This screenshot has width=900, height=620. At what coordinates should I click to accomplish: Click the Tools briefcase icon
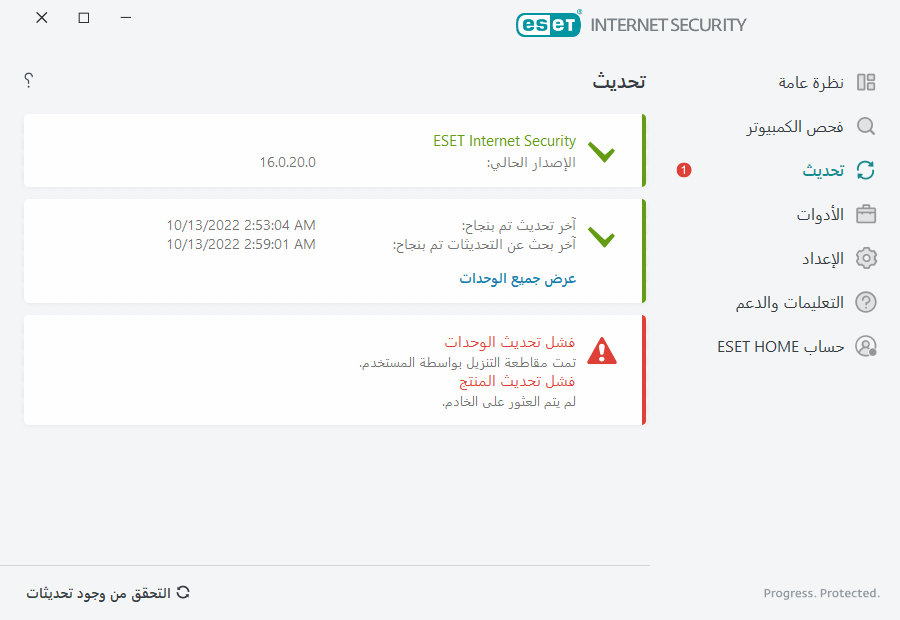(x=866, y=214)
